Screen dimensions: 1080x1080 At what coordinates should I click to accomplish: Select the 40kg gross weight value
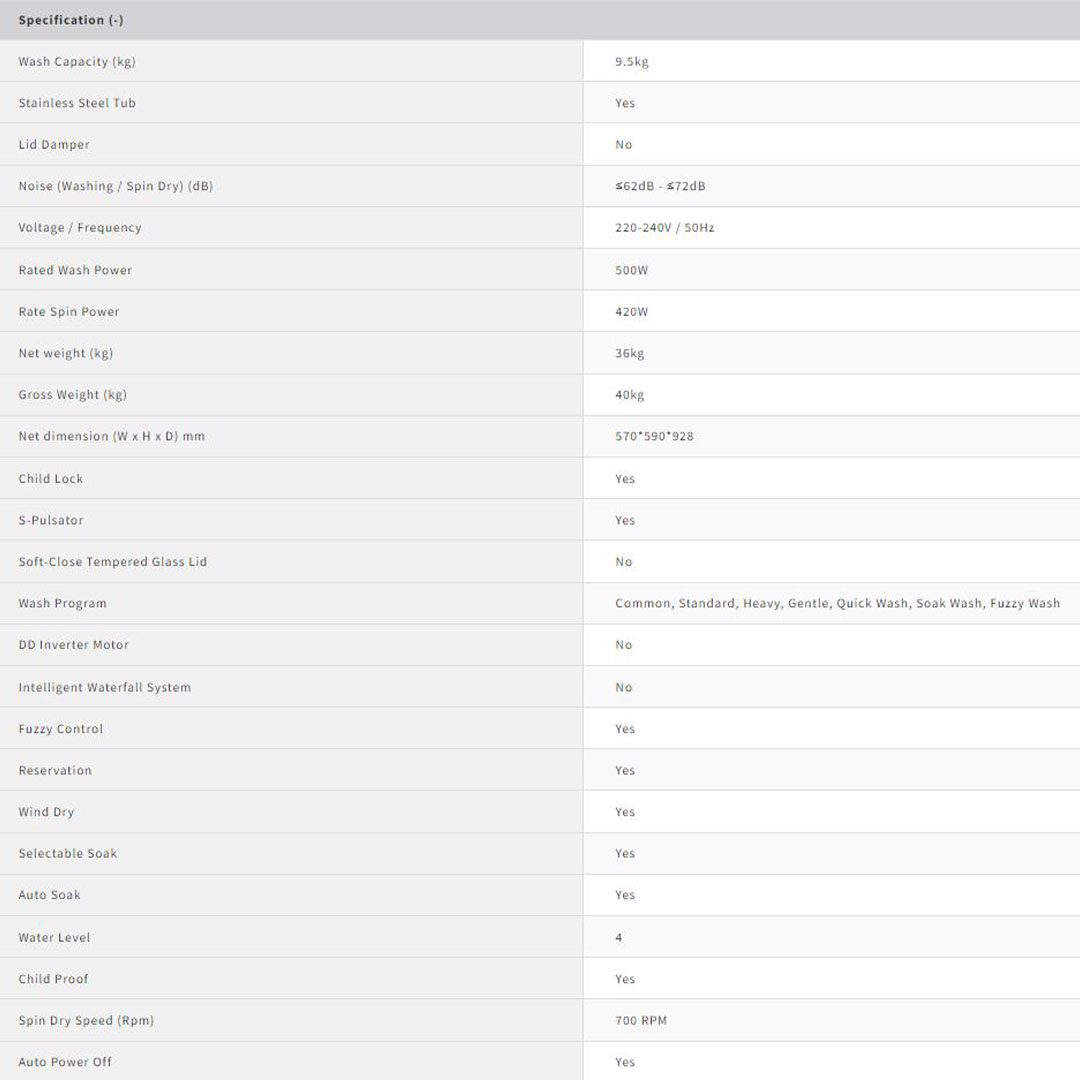coord(630,395)
